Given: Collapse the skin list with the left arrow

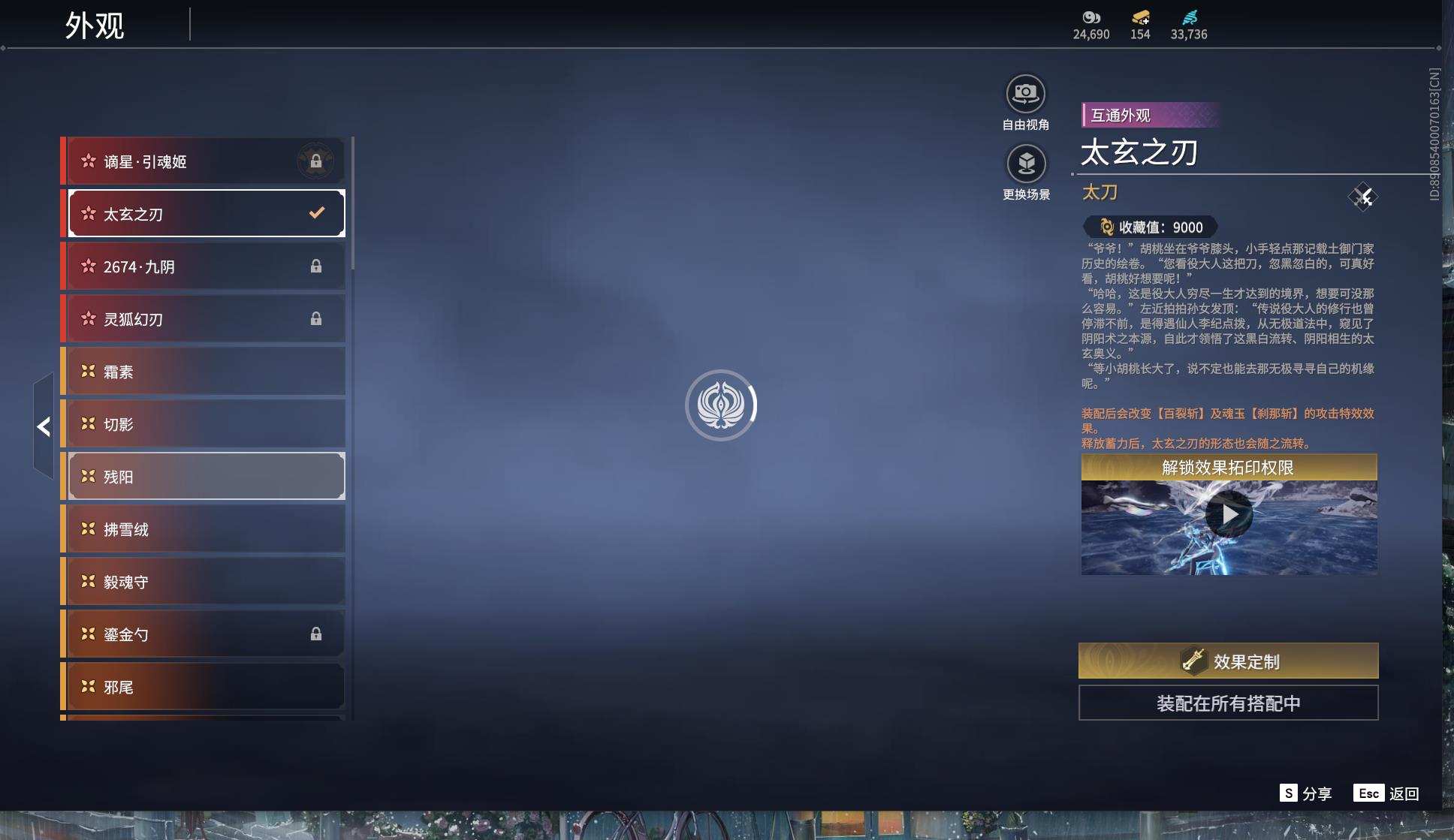Looking at the screenshot, I should point(44,426).
